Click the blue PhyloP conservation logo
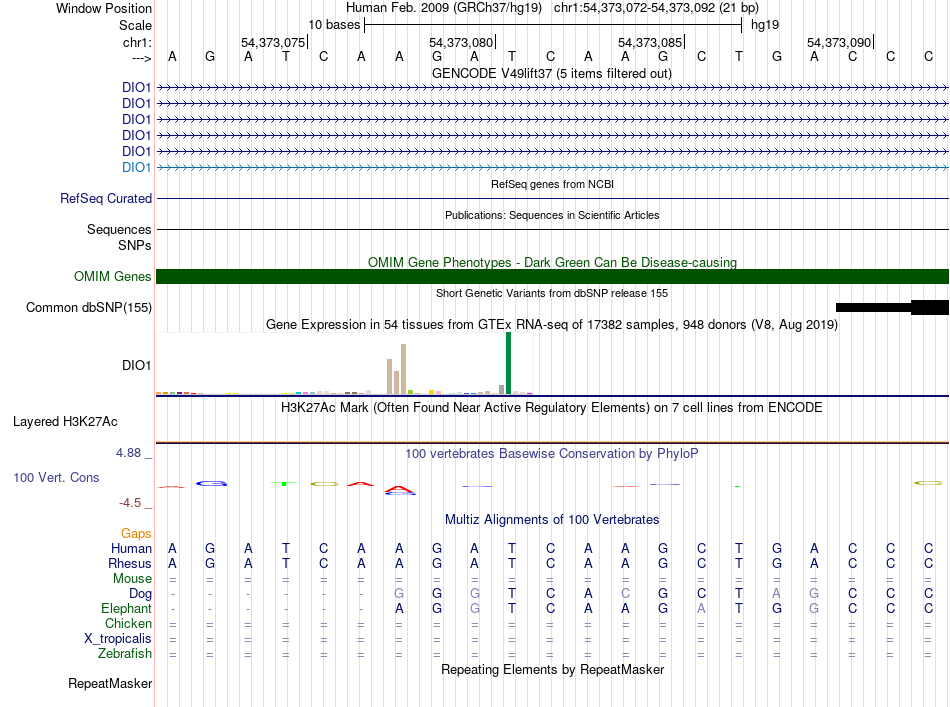This screenshot has height=707, width=950. click(213, 483)
